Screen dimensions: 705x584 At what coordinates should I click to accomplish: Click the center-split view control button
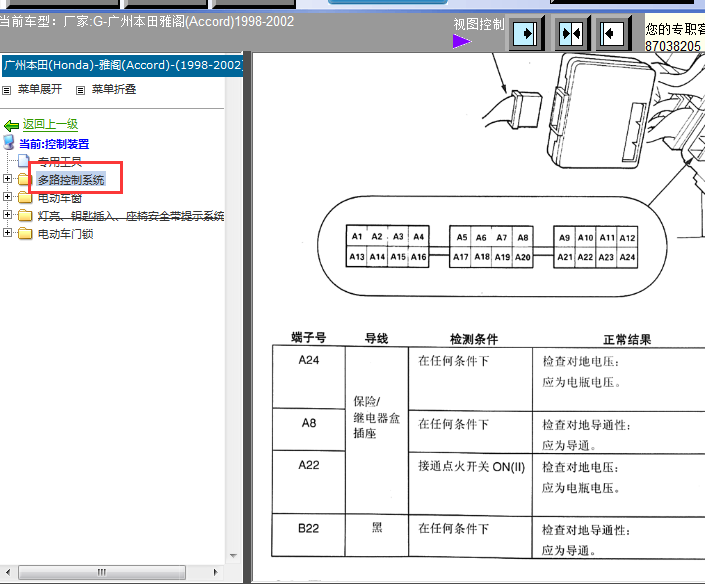tap(571, 33)
